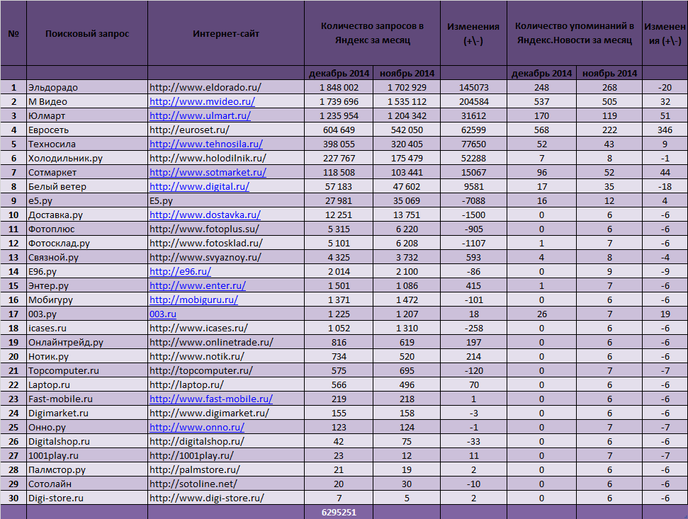Open the enter.ru hyperlink

click(197, 286)
